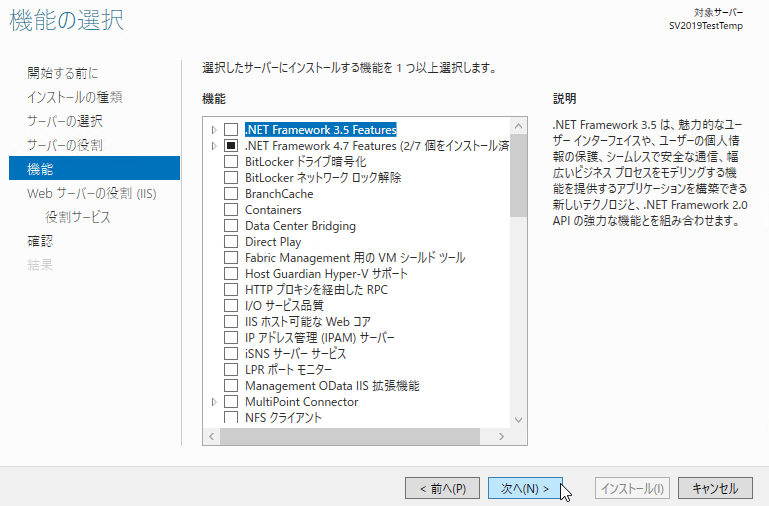Screen dimensions: 769x506
Task: Tick the I/O サービス品質 checkbox
Action: [231, 306]
